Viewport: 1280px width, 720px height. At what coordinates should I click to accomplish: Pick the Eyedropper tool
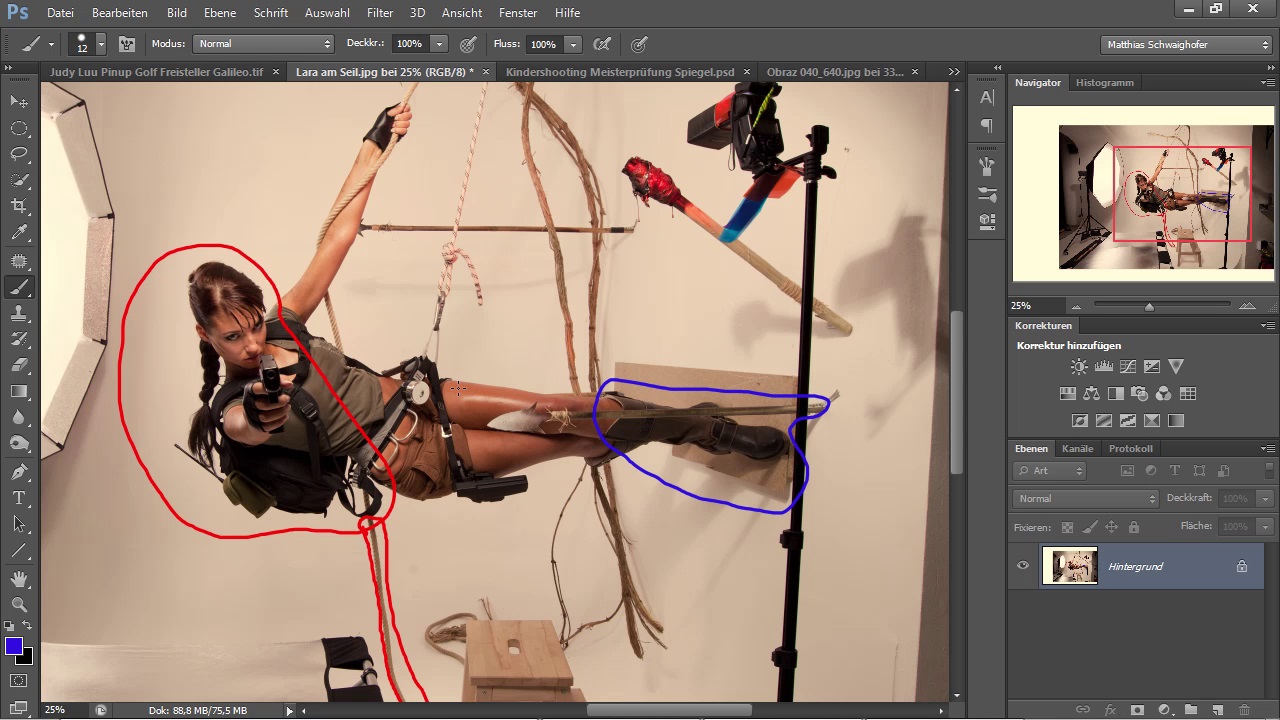coord(19,233)
